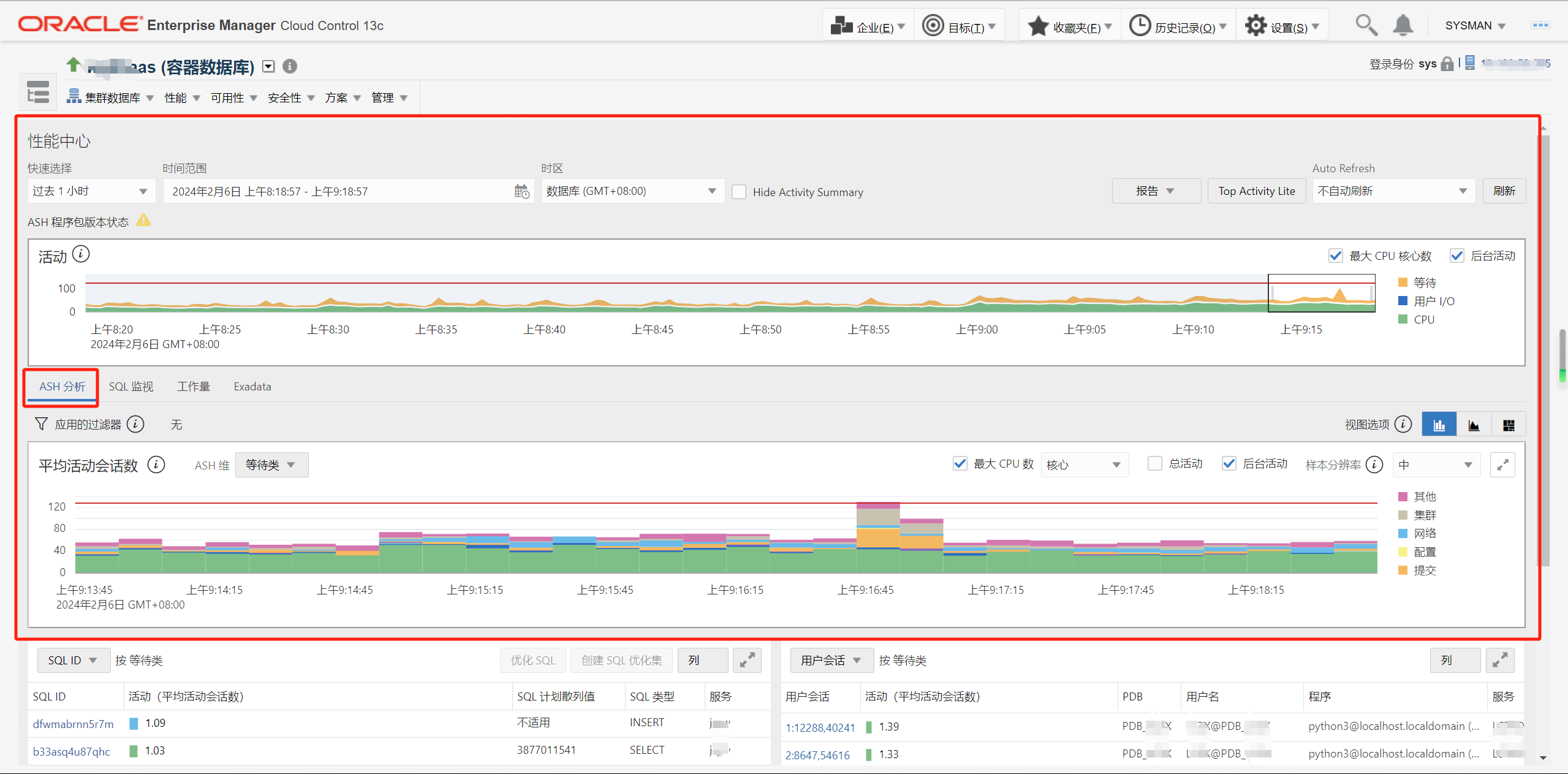The width and height of the screenshot is (1568, 774).
Task: Click the ASH package status warning icon
Action: pos(143,220)
